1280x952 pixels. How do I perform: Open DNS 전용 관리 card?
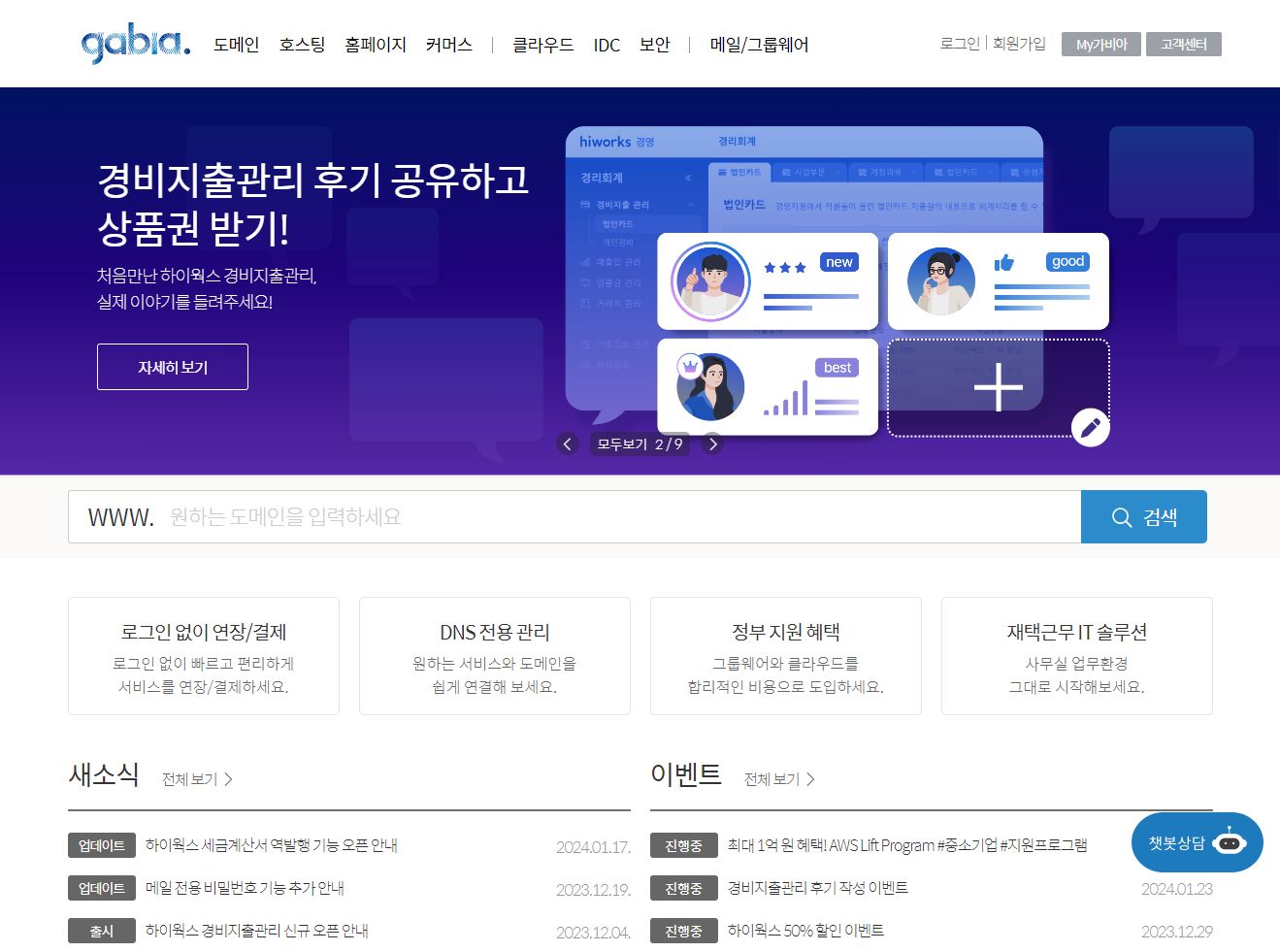click(x=495, y=656)
